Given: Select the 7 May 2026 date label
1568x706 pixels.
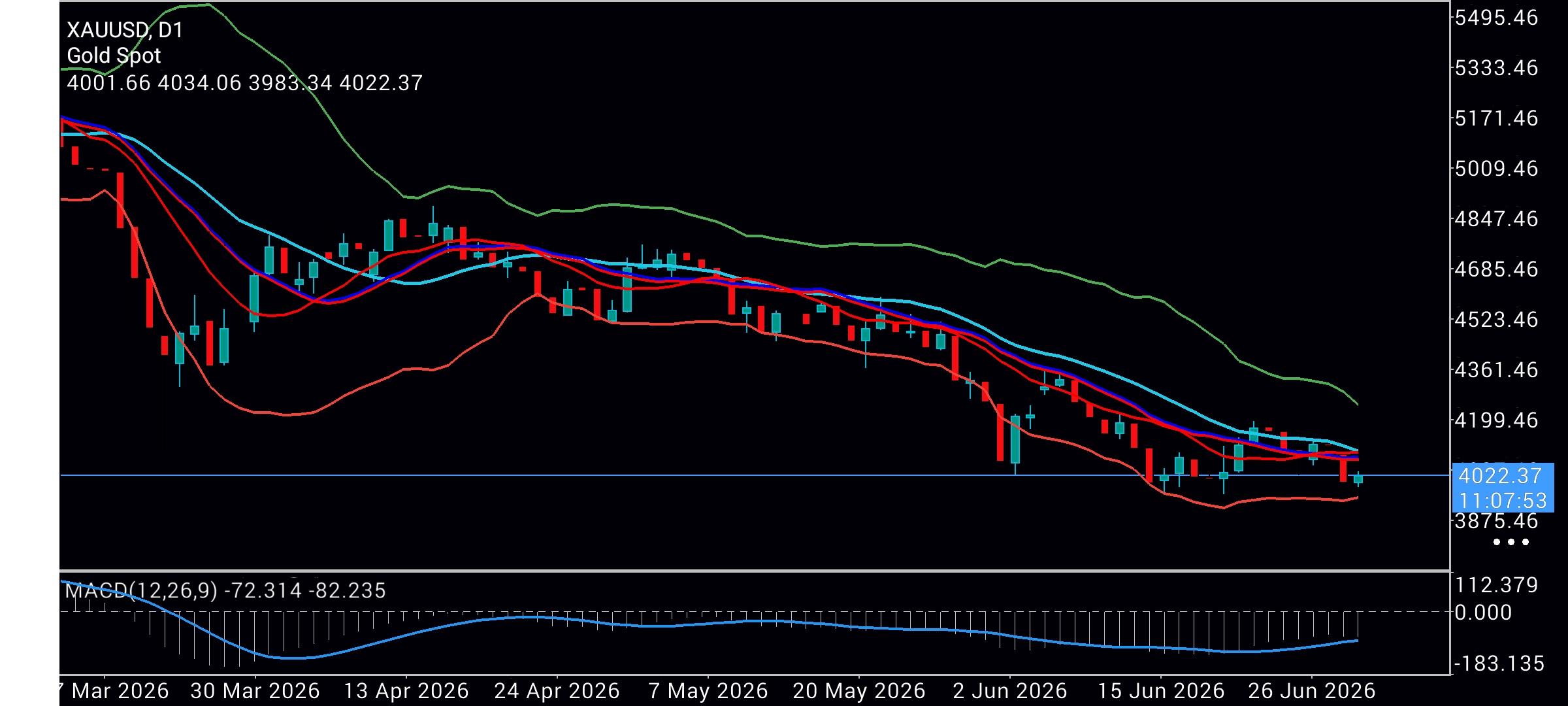Looking at the screenshot, I should [x=709, y=691].
